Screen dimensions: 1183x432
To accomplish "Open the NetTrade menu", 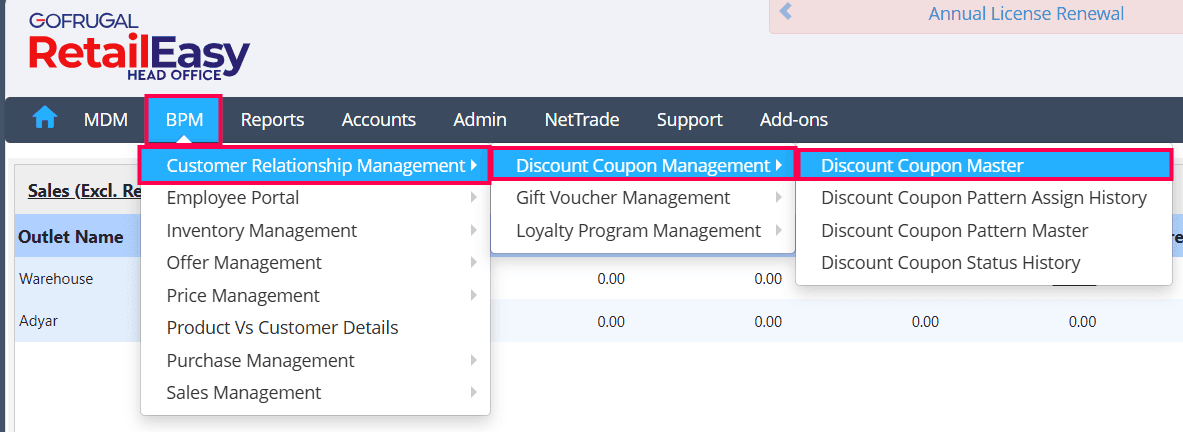I will [582, 119].
